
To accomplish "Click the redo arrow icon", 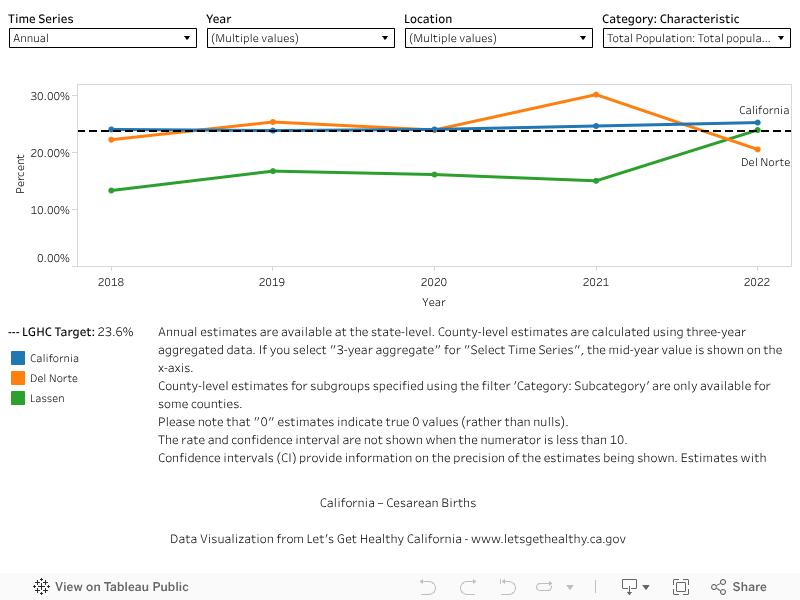I will pyautogui.click(x=467, y=587).
